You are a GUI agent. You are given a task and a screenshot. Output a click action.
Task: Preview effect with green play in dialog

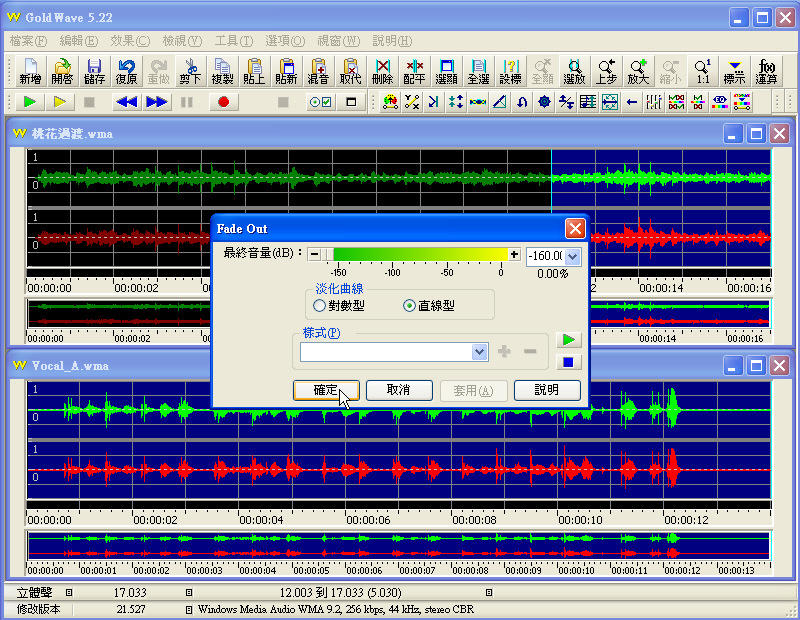point(568,340)
